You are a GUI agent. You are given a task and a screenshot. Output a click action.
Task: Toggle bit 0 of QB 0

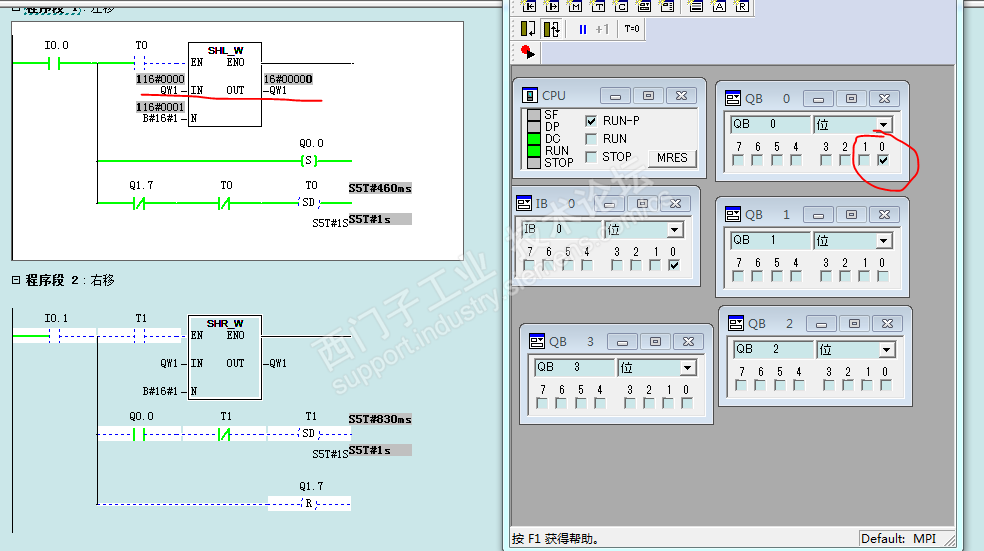[x=883, y=161]
